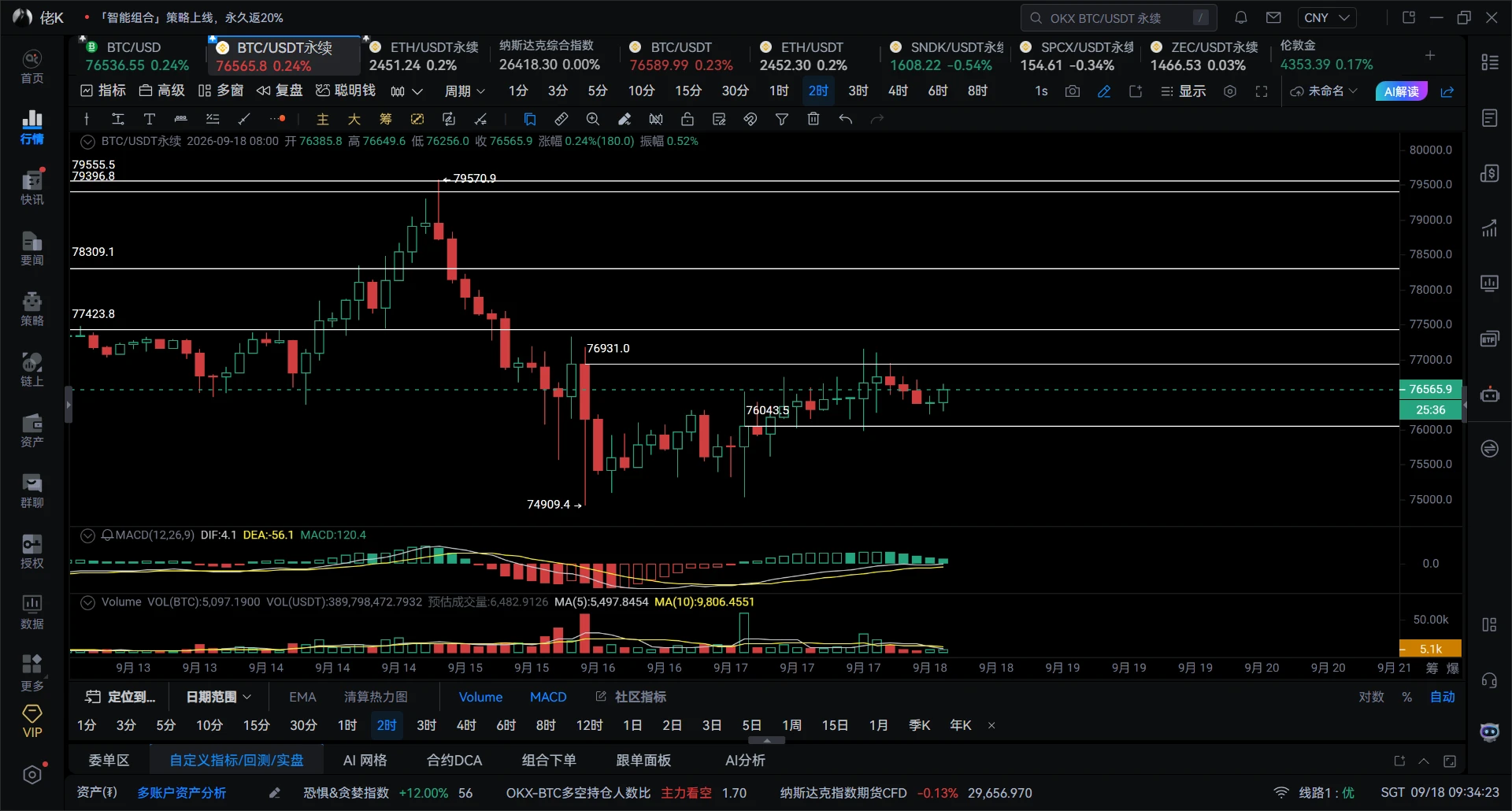Undo the last drawing action

click(x=845, y=119)
